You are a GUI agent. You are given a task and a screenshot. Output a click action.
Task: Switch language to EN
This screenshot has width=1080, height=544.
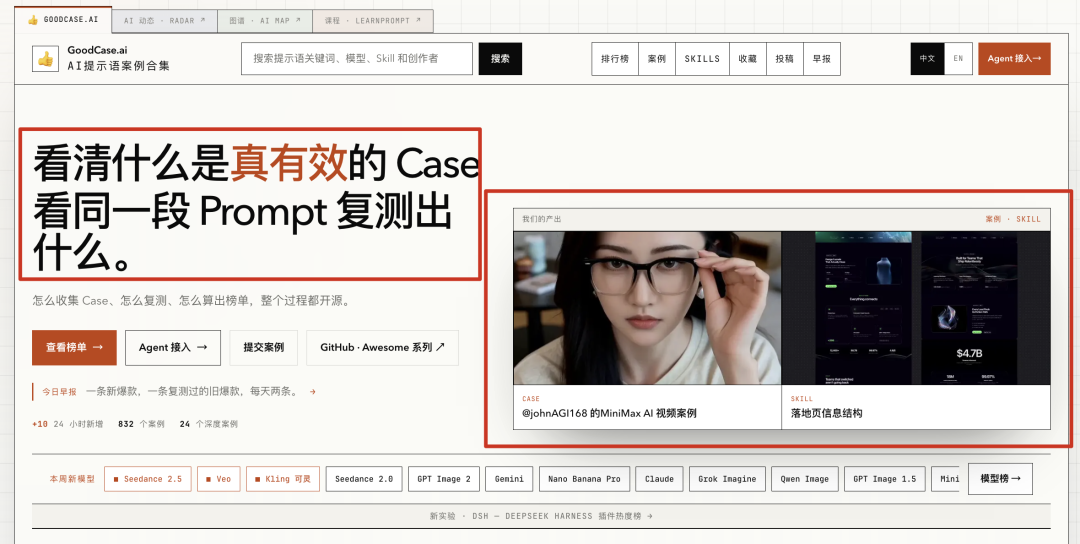pyautogui.click(x=958, y=59)
